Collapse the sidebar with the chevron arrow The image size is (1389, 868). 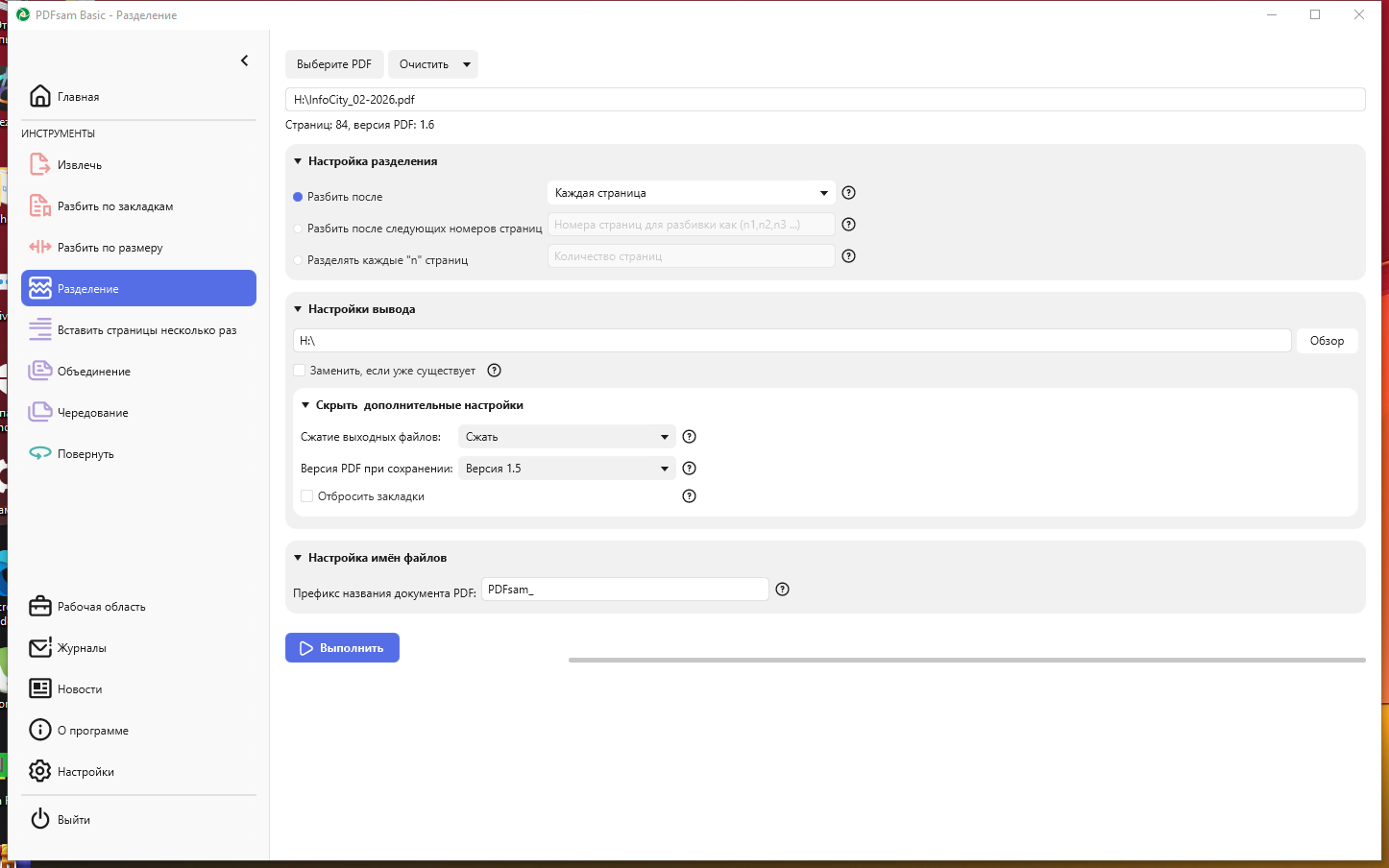click(244, 60)
